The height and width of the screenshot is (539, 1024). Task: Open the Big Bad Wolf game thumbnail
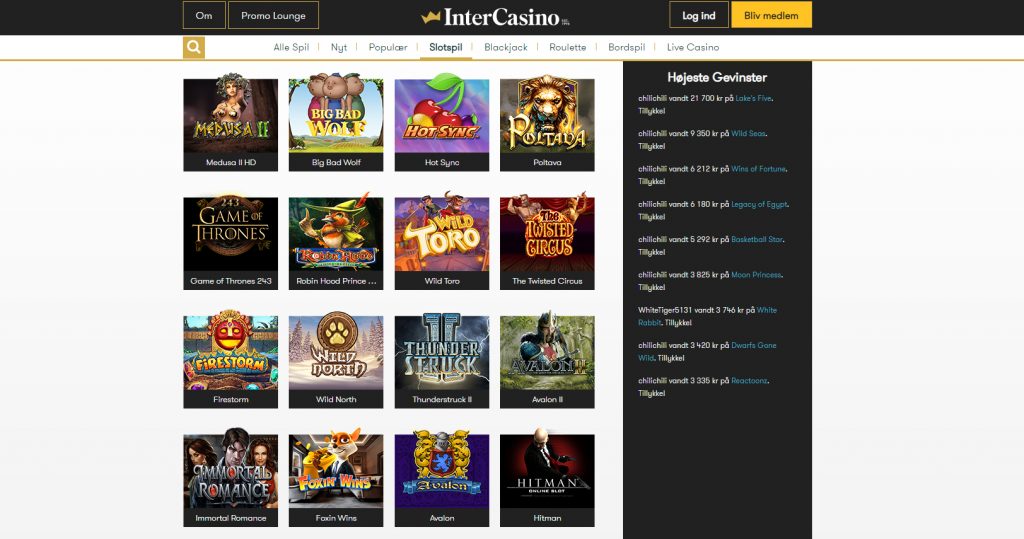(336, 122)
